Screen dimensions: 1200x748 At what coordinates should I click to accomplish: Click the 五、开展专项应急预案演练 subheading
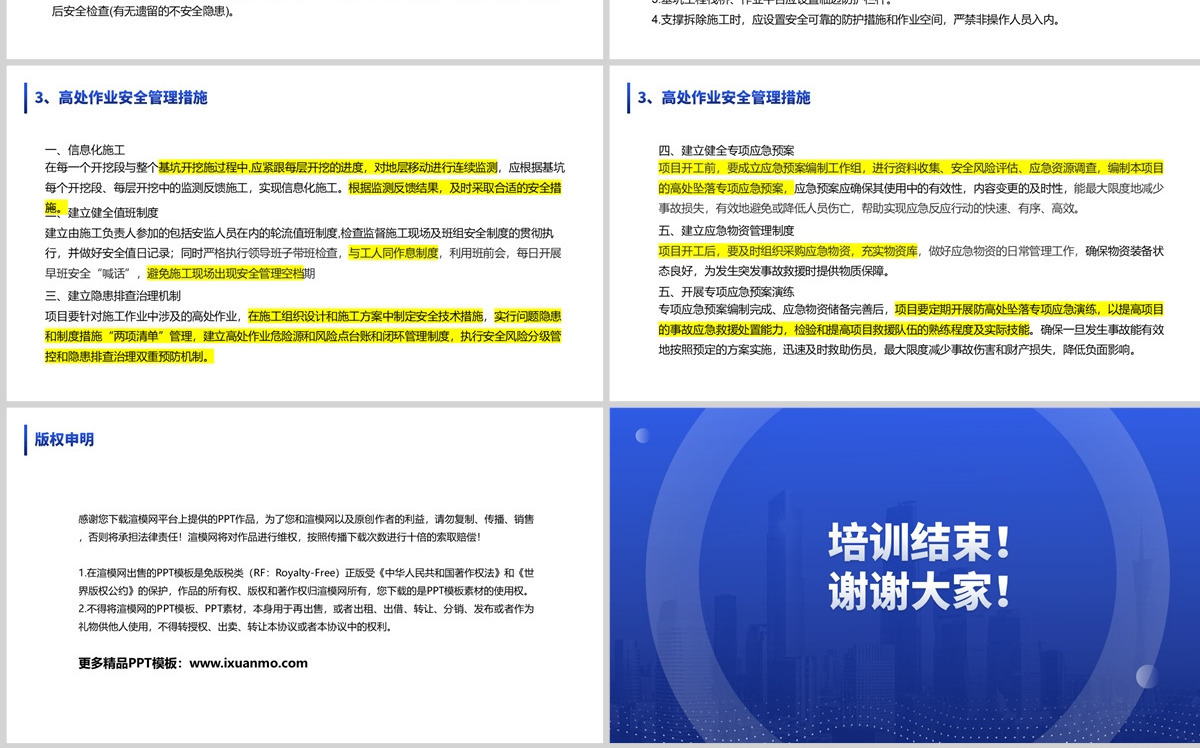click(726, 291)
